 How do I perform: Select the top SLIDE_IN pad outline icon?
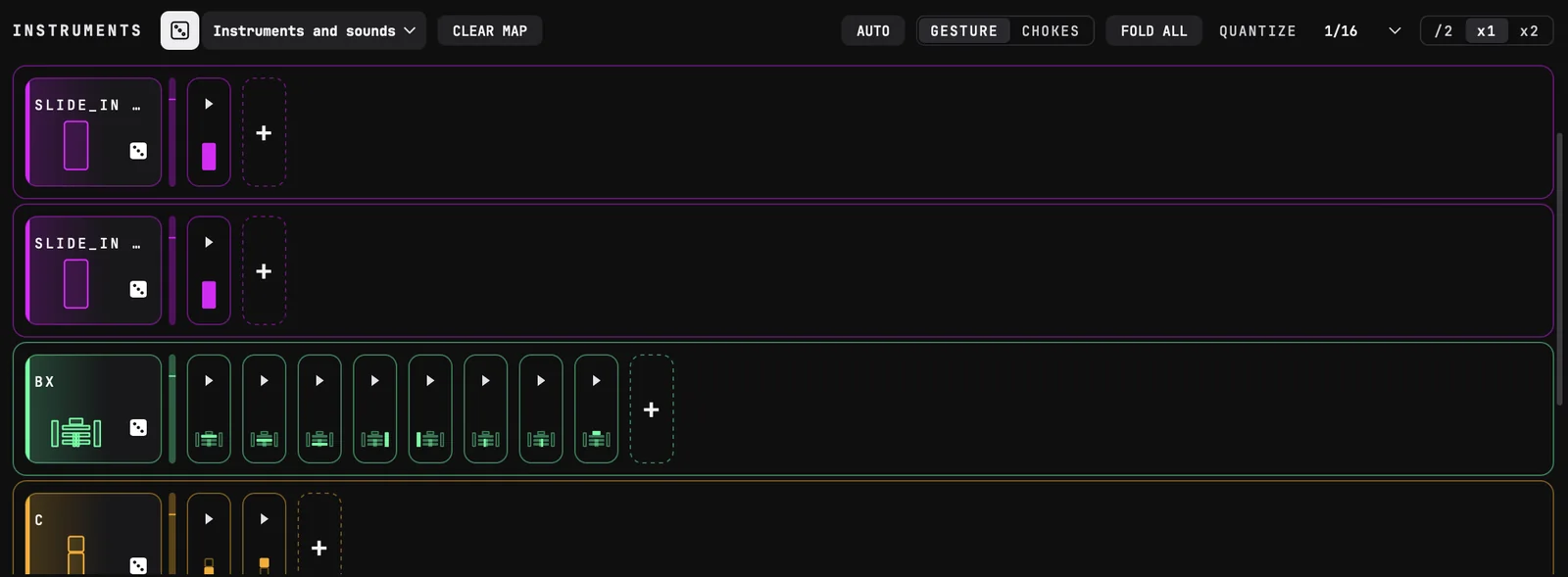(x=76, y=146)
